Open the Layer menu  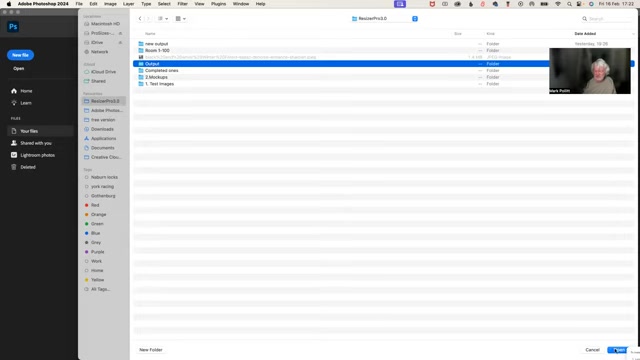click(x=129, y=4)
